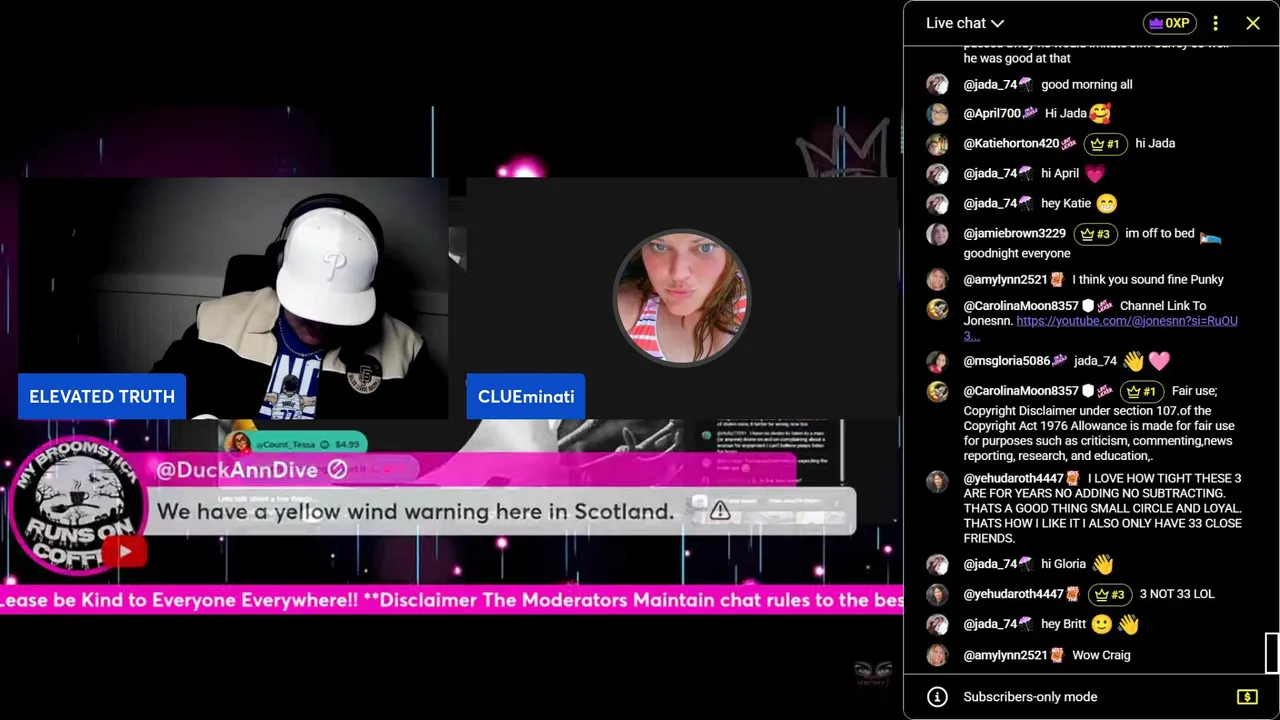Click the moderator shield beside Channel Link message

tap(1088, 306)
